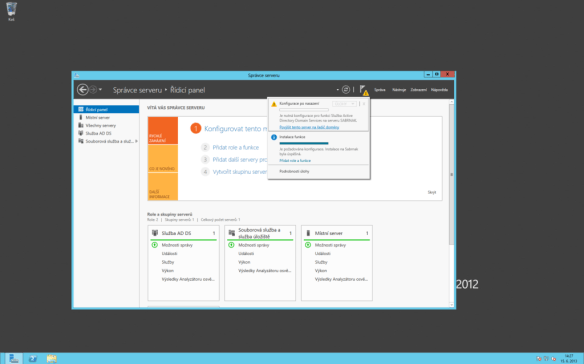The height and width of the screenshot is (364, 584).
Task: Select Řídicí panel in sidebar
Action: tap(106, 109)
